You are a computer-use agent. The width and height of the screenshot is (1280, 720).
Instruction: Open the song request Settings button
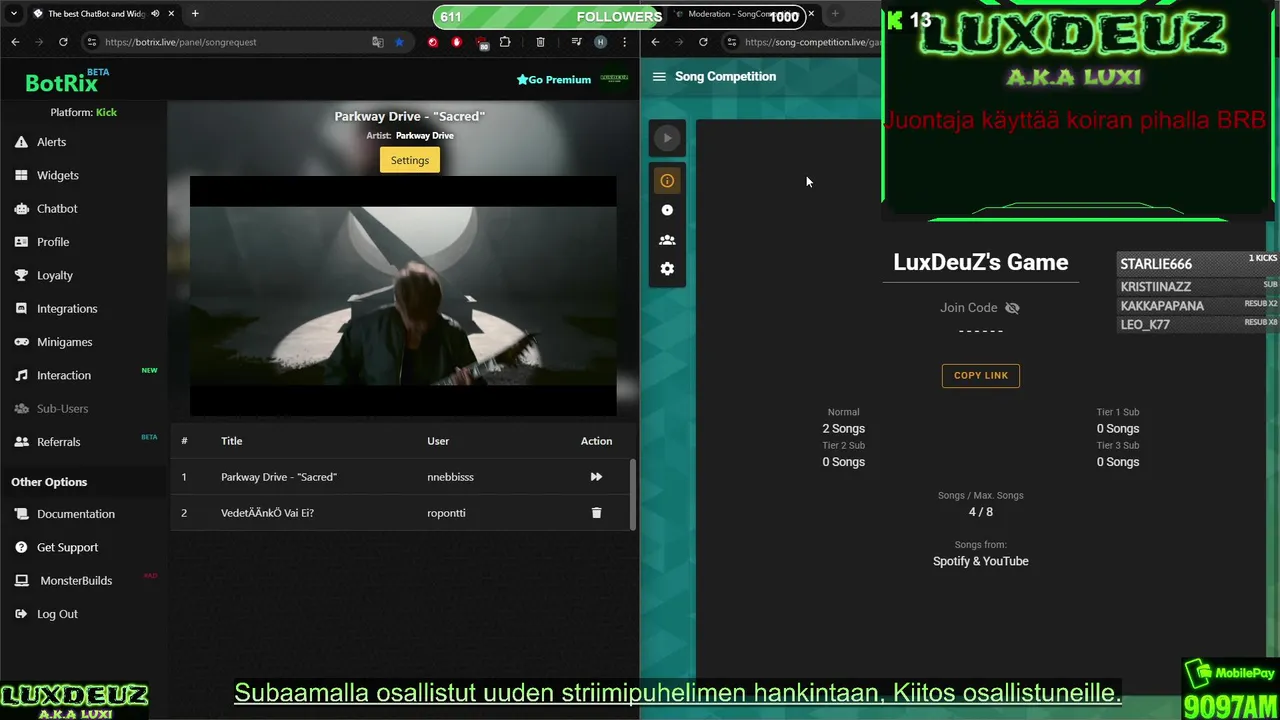(x=410, y=160)
